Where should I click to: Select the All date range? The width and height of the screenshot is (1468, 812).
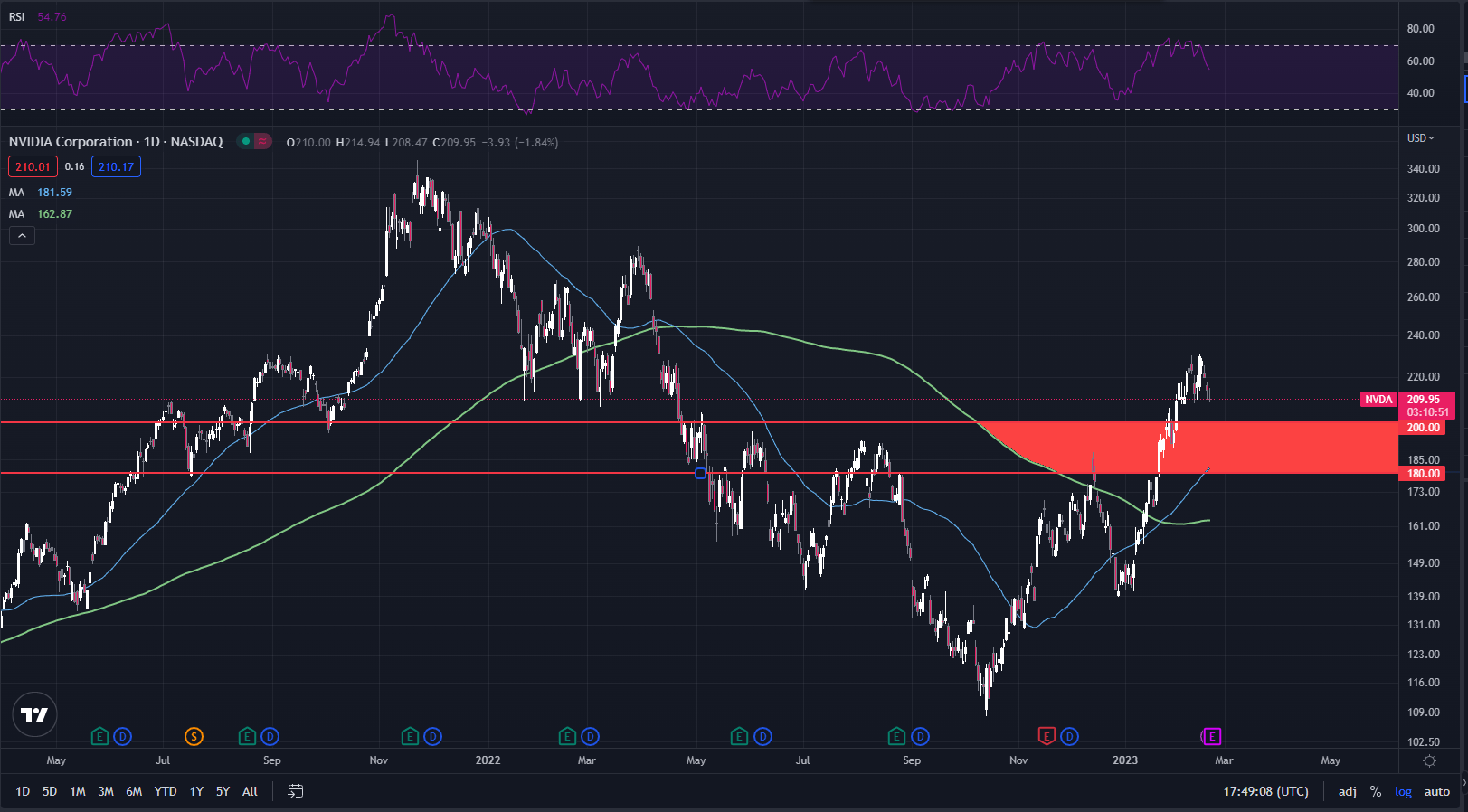click(x=250, y=791)
